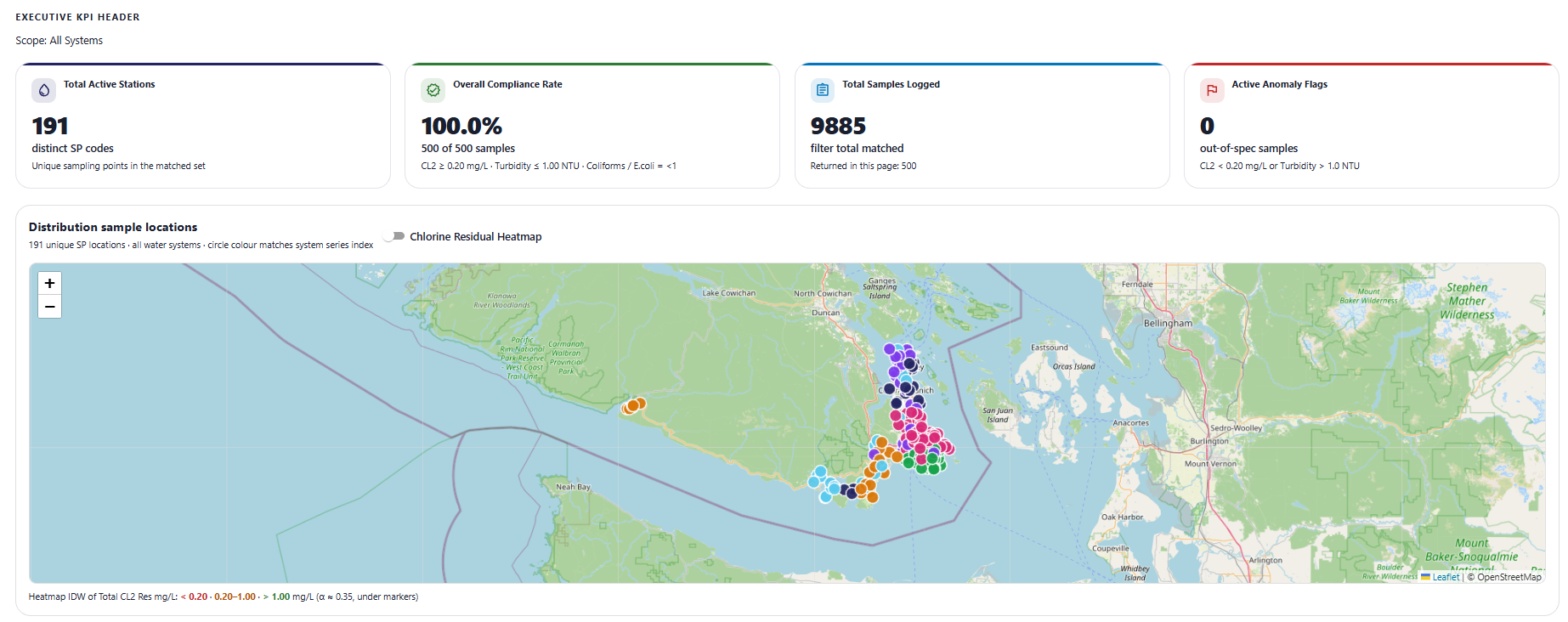Click the Duncan label on the map

click(x=825, y=312)
